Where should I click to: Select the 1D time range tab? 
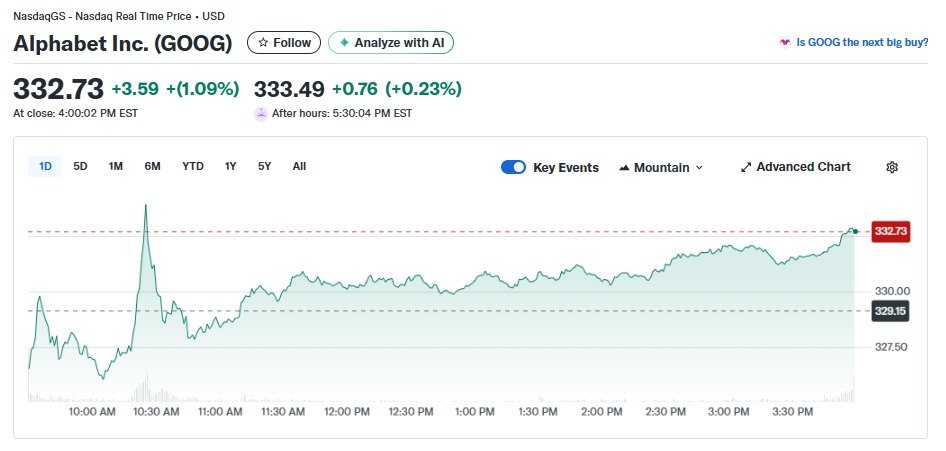tap(45, 166)
